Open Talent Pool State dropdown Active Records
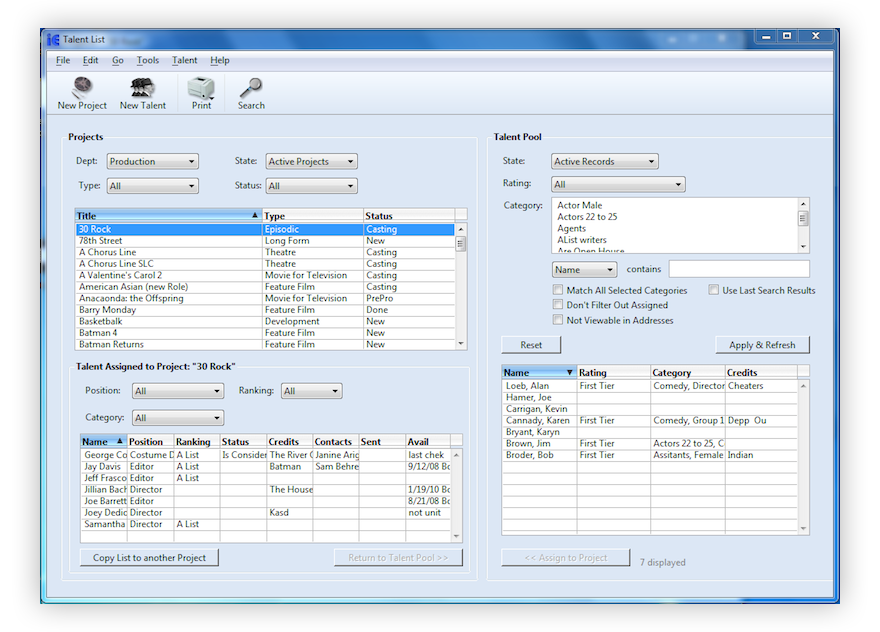This screenshot has width=880, height=632. pos(605,161)
